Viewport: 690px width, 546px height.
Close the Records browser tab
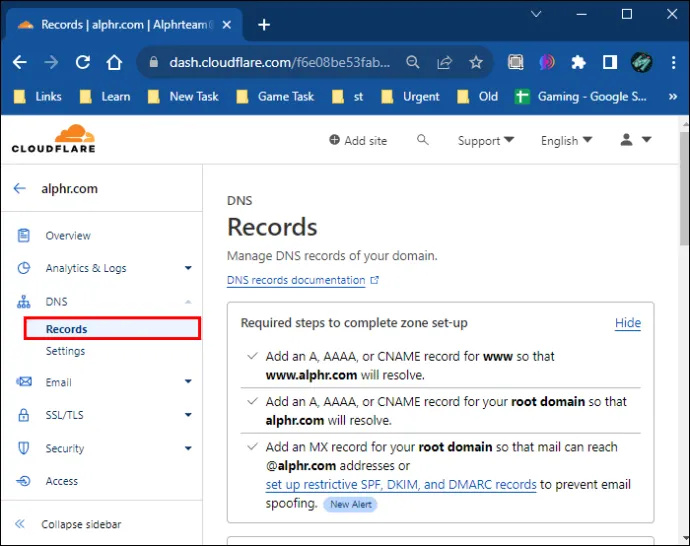coord(227,25)
